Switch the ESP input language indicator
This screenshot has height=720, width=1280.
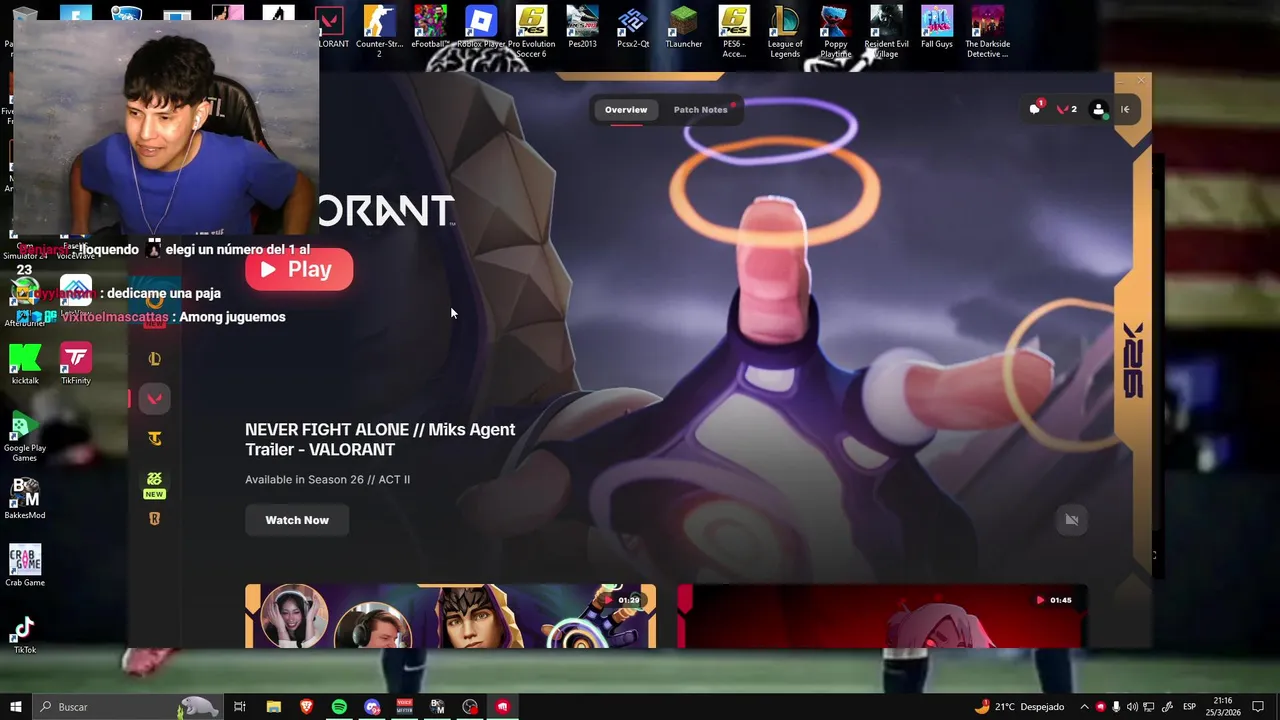(1190, 707)
